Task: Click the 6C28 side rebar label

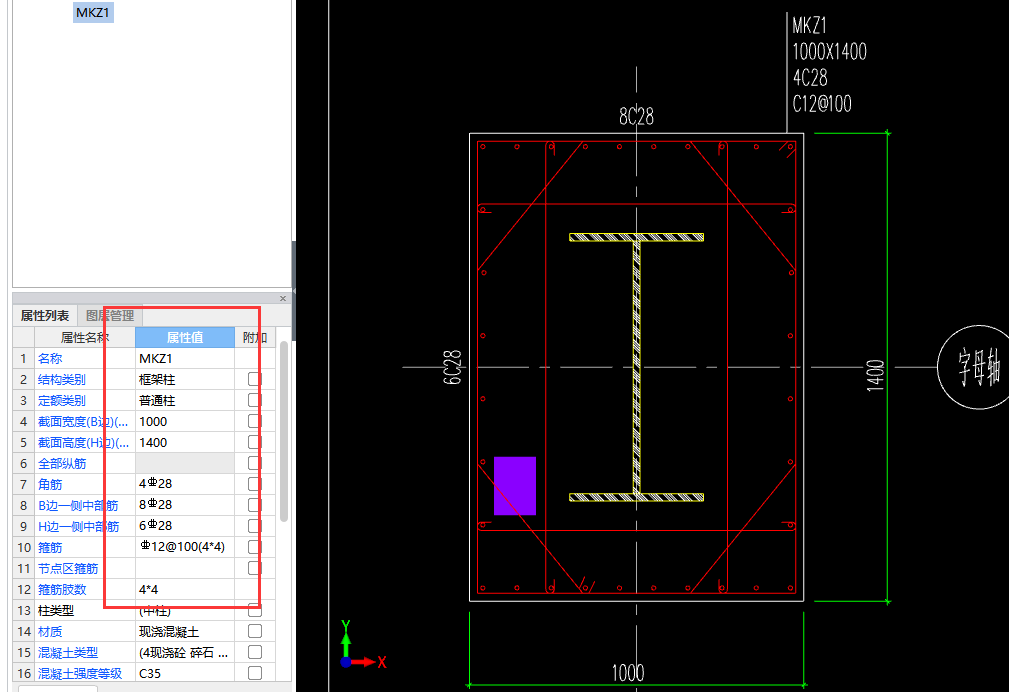Action: [453, 368]
